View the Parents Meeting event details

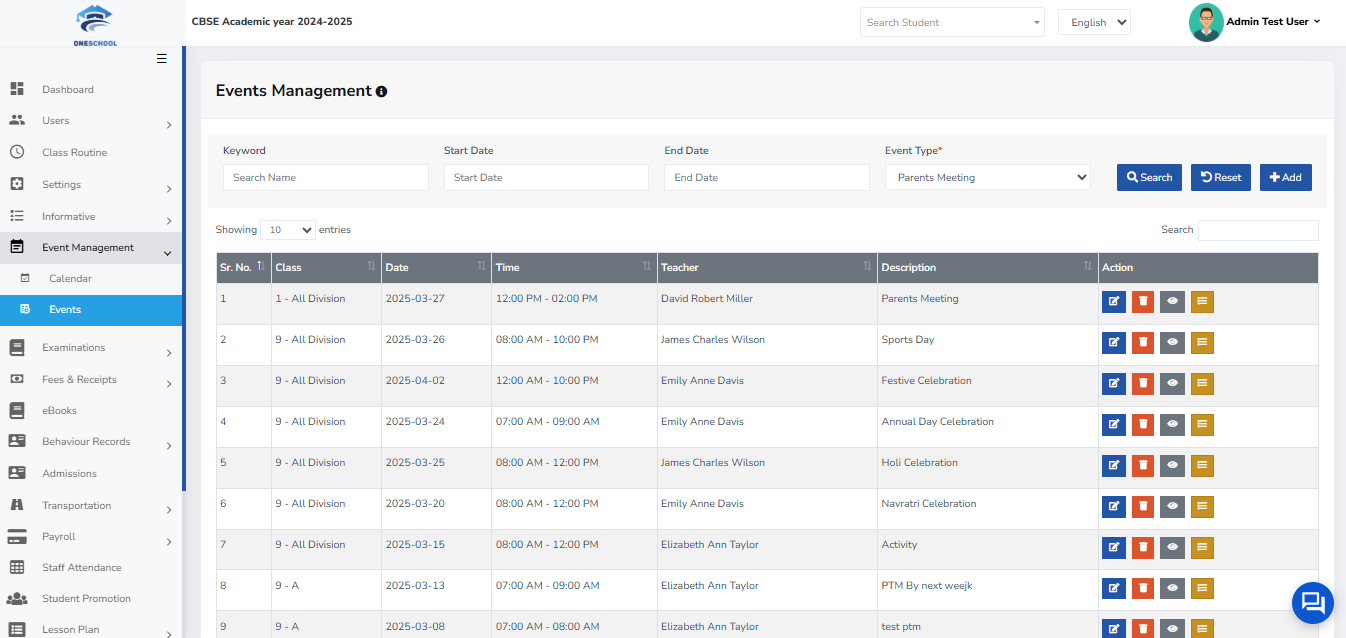(x=1172, y=302)
